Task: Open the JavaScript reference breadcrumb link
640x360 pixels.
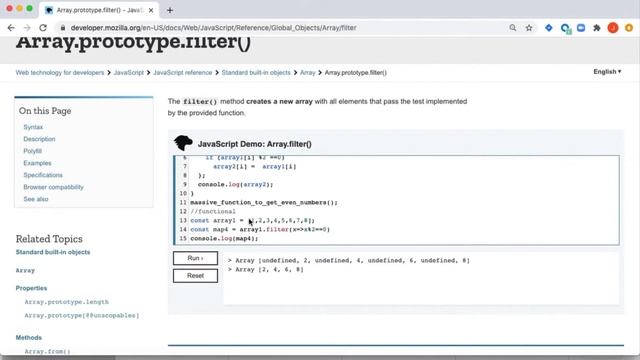Action: [183, 73]
